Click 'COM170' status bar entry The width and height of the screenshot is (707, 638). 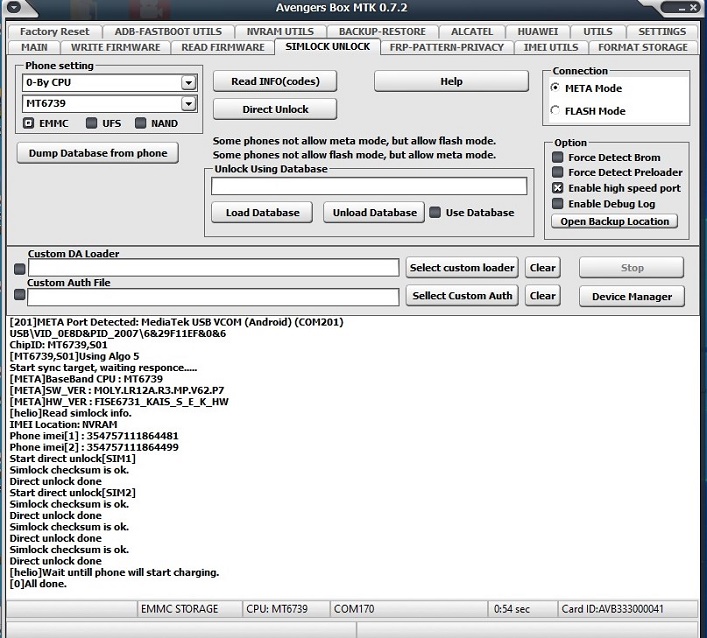[x=354, y=609]
